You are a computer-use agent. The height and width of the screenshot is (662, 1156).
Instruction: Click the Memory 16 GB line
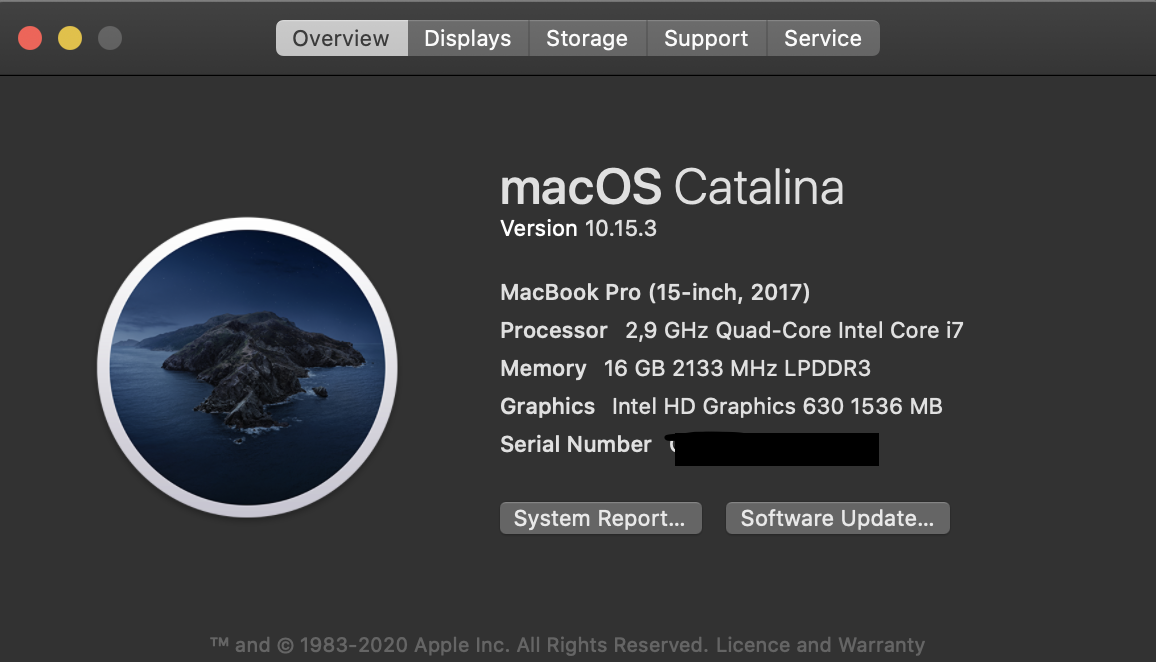tap(685, 368)
